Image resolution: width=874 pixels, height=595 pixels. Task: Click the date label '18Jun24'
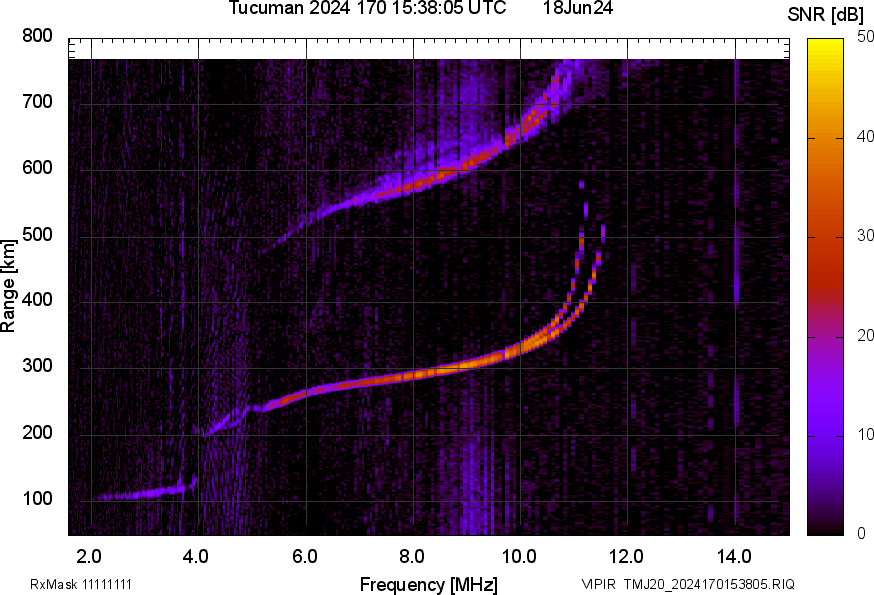[578, 8]
